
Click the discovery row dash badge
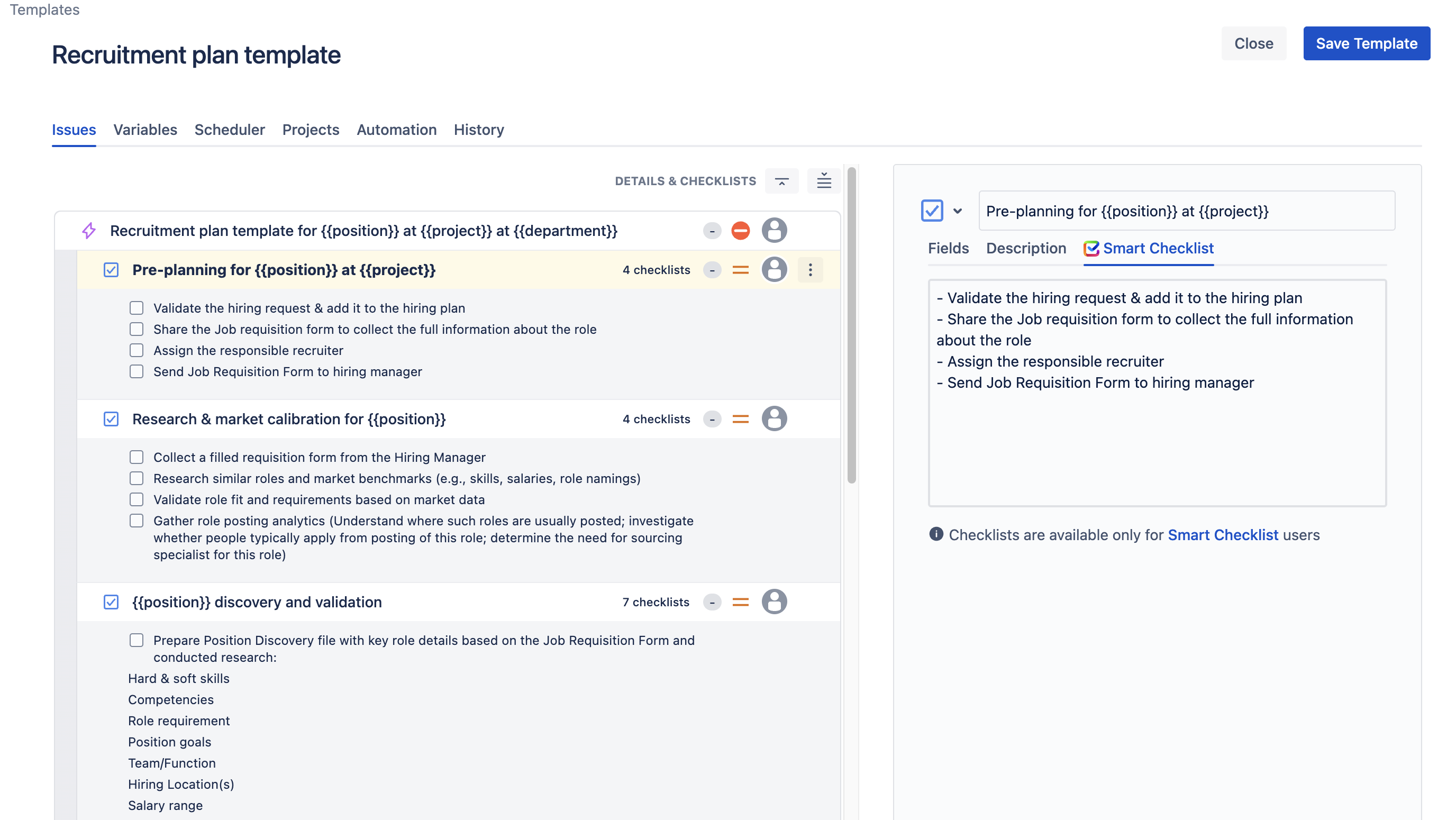coord(712,603)
